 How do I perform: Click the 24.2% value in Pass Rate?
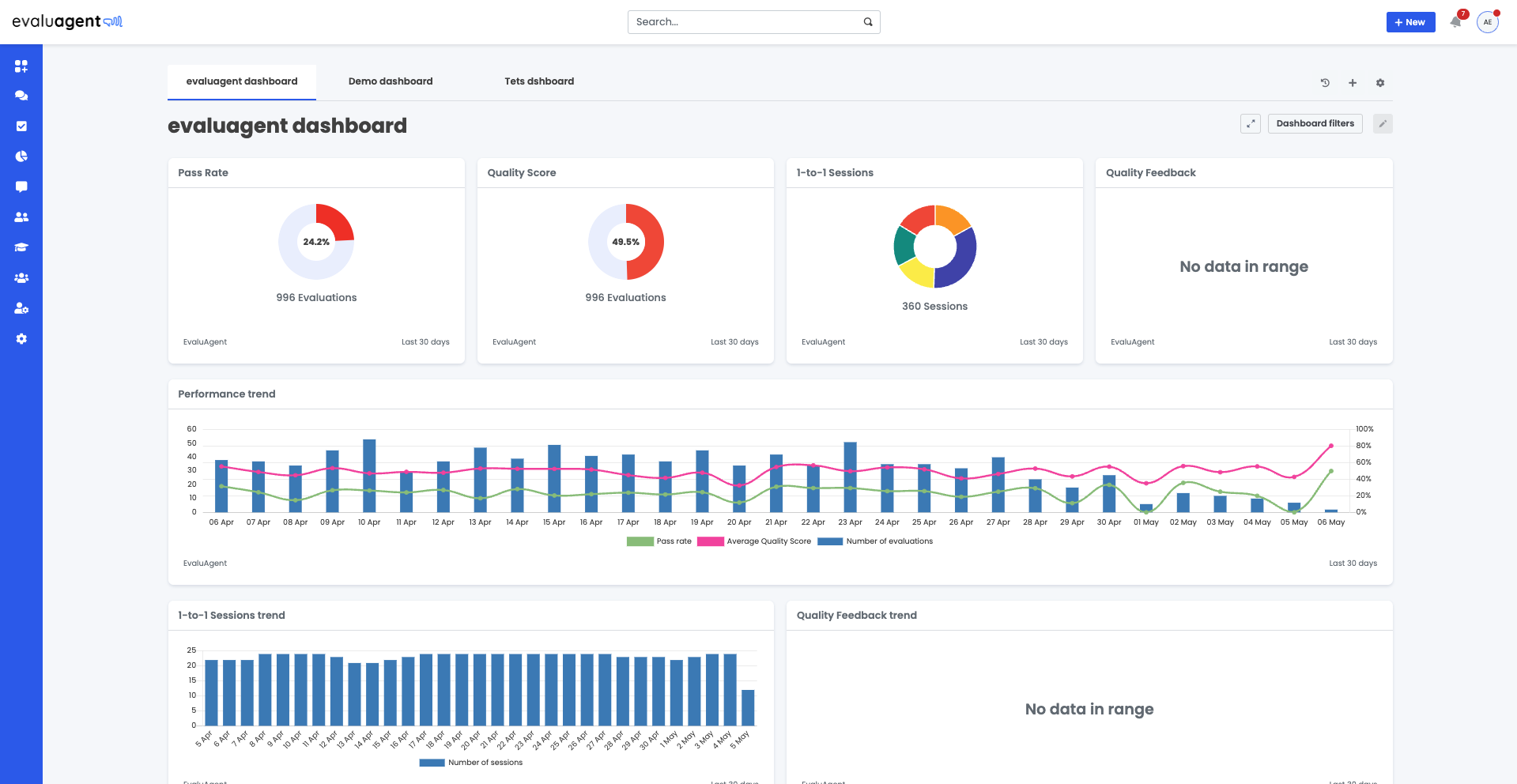316,242
